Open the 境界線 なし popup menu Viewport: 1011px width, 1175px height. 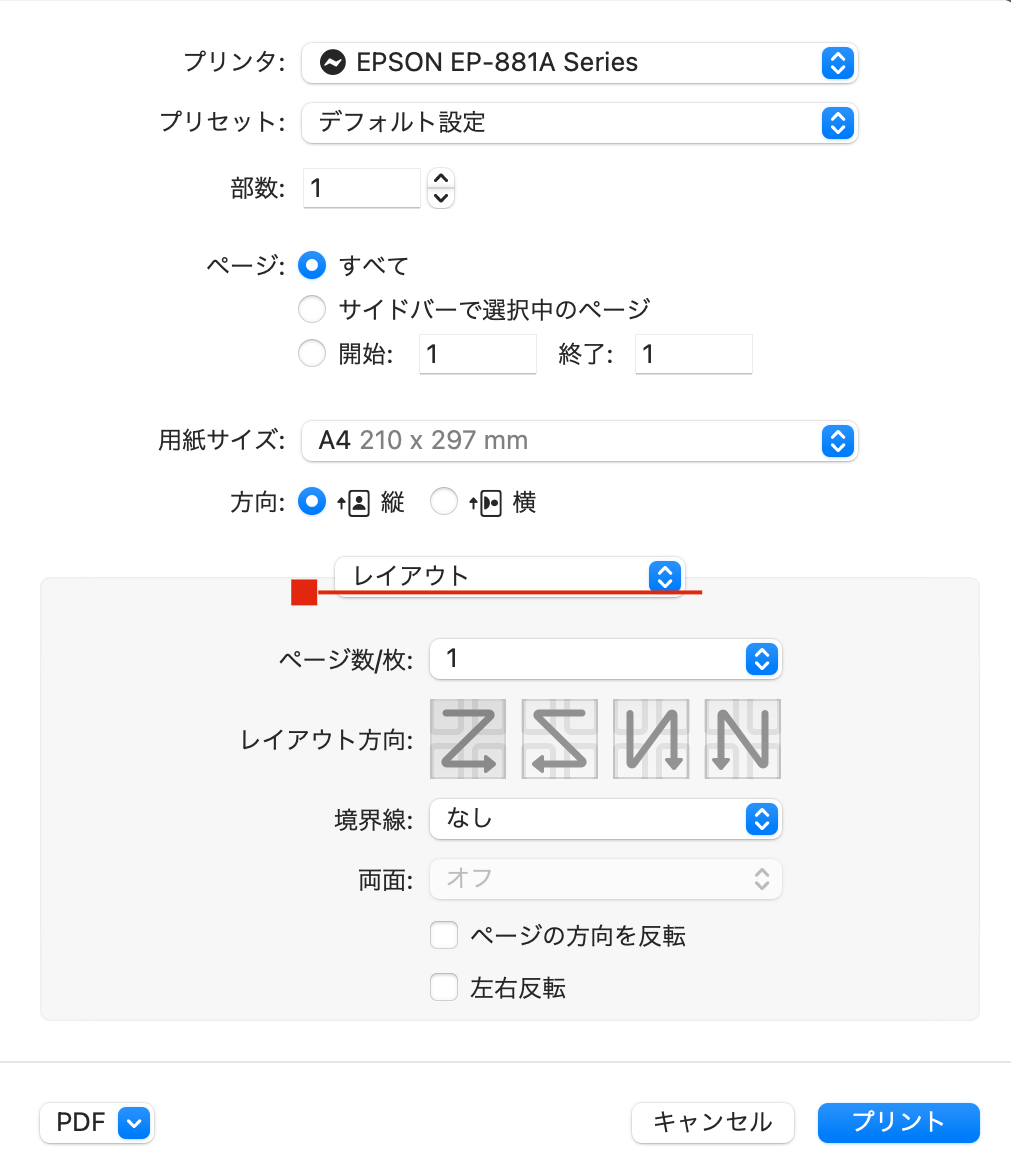(605, 819)
